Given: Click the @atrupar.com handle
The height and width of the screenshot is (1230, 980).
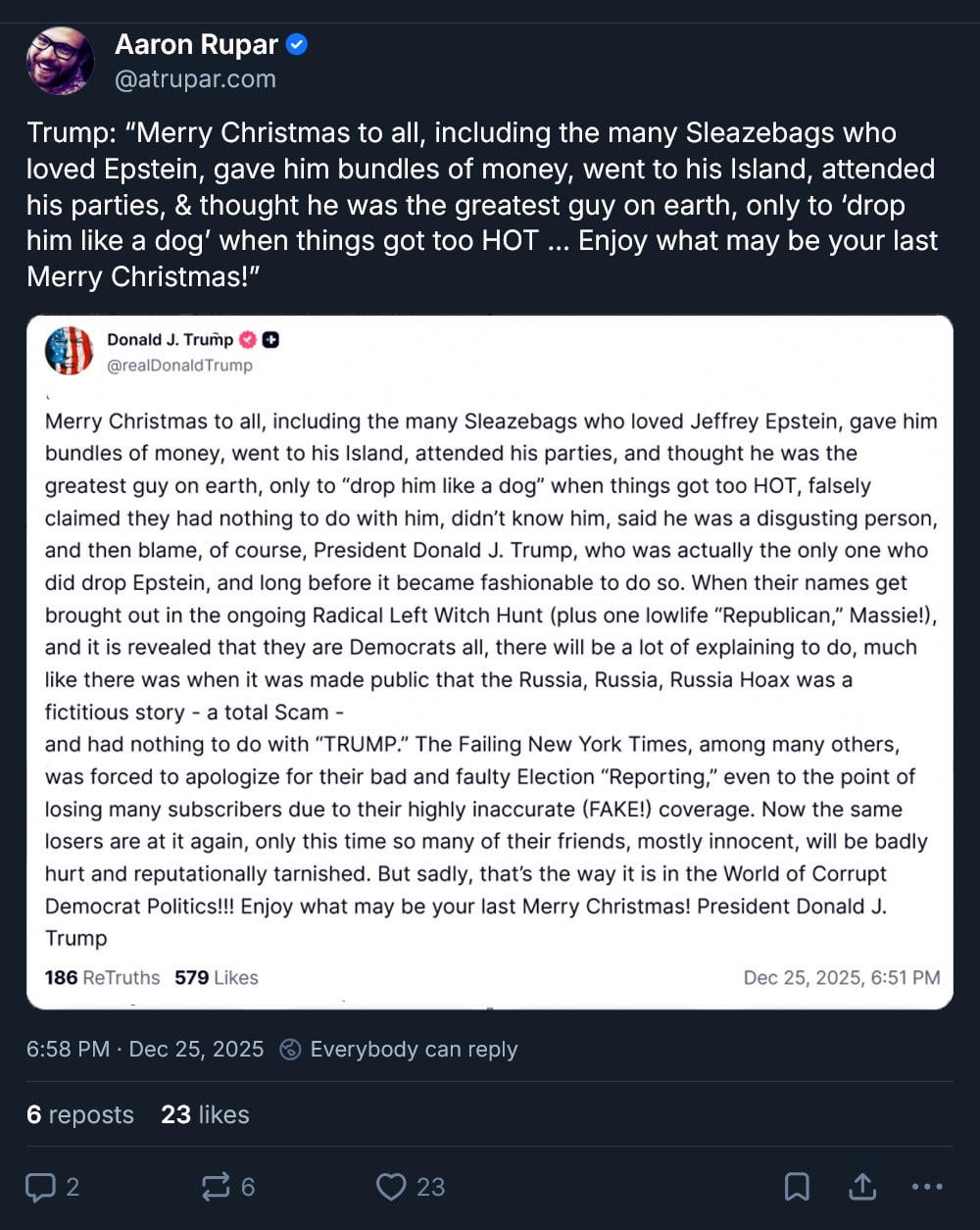Looking at the screenshot, I should point(195,79).
